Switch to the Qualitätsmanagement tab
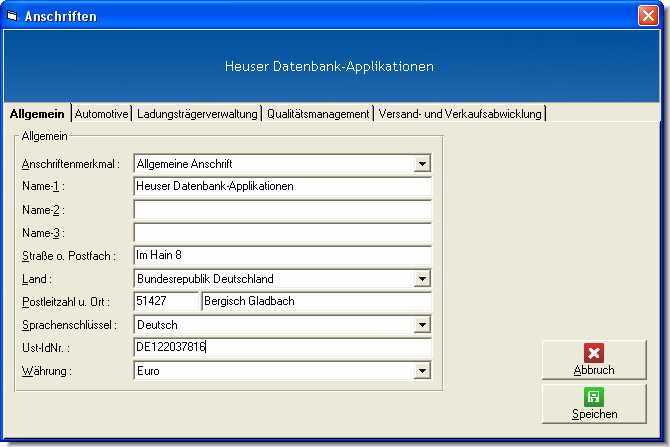This screenshot has width=670, height=447. click(318, 114)
